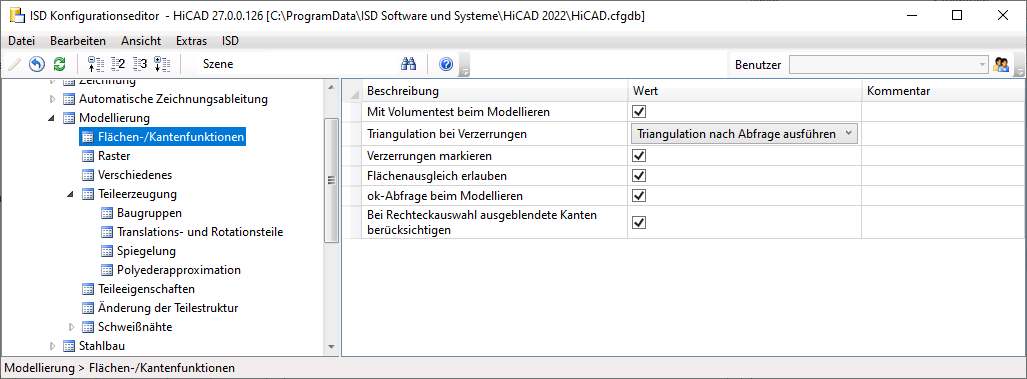
Task: Expand the Schweißnähte tree node
Action: (72, 327)
